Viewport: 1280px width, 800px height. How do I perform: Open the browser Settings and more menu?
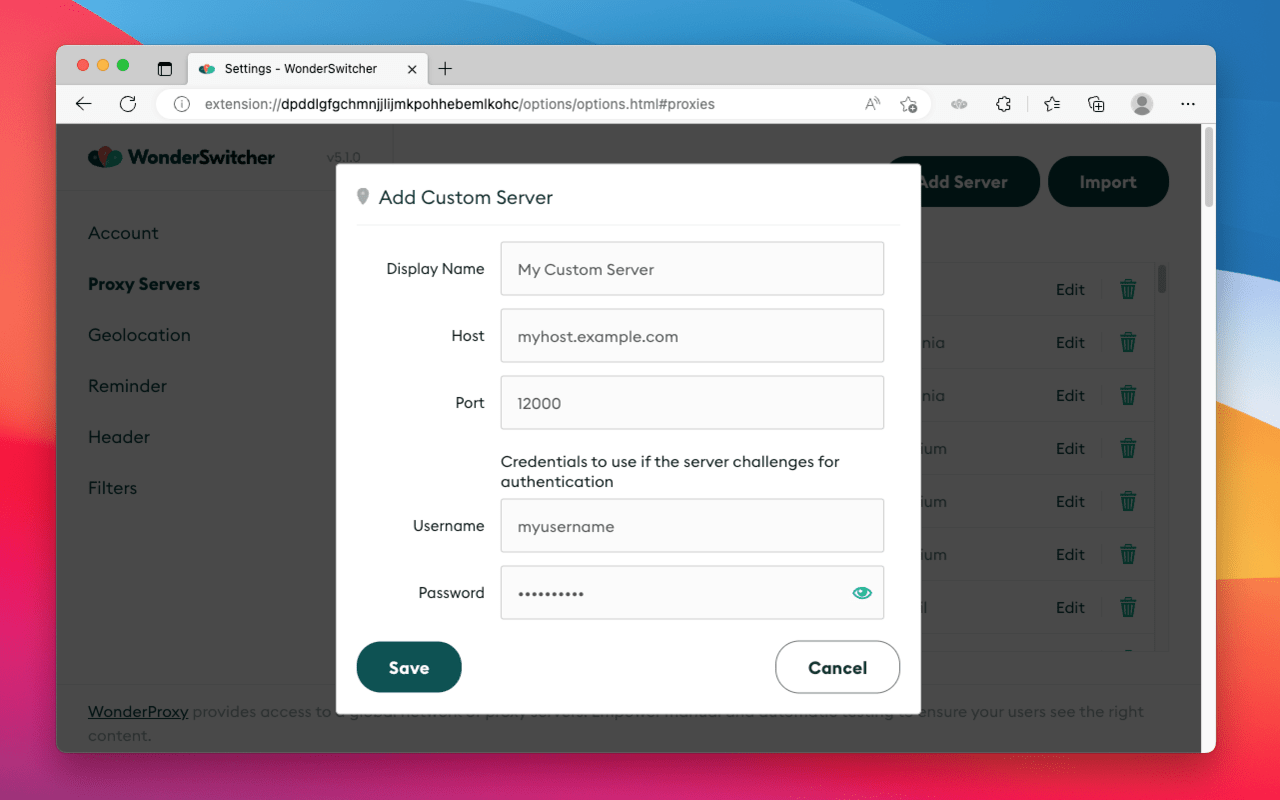coord(1188,104)
